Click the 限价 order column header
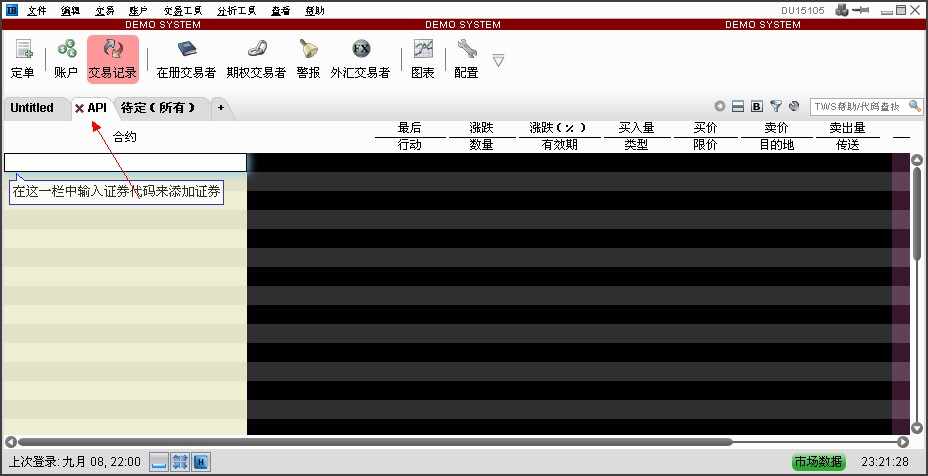Screen dimensions: 928x476 705,145
